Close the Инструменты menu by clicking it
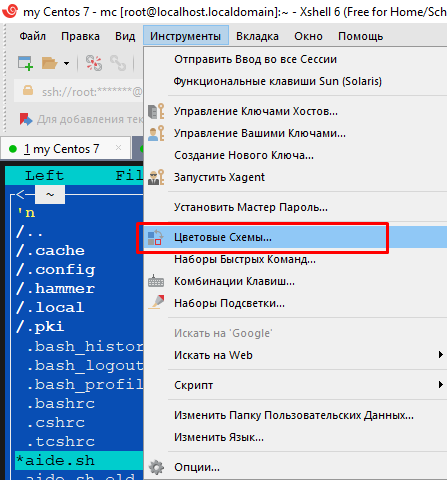447x480 pixels. tap(186, 36)
